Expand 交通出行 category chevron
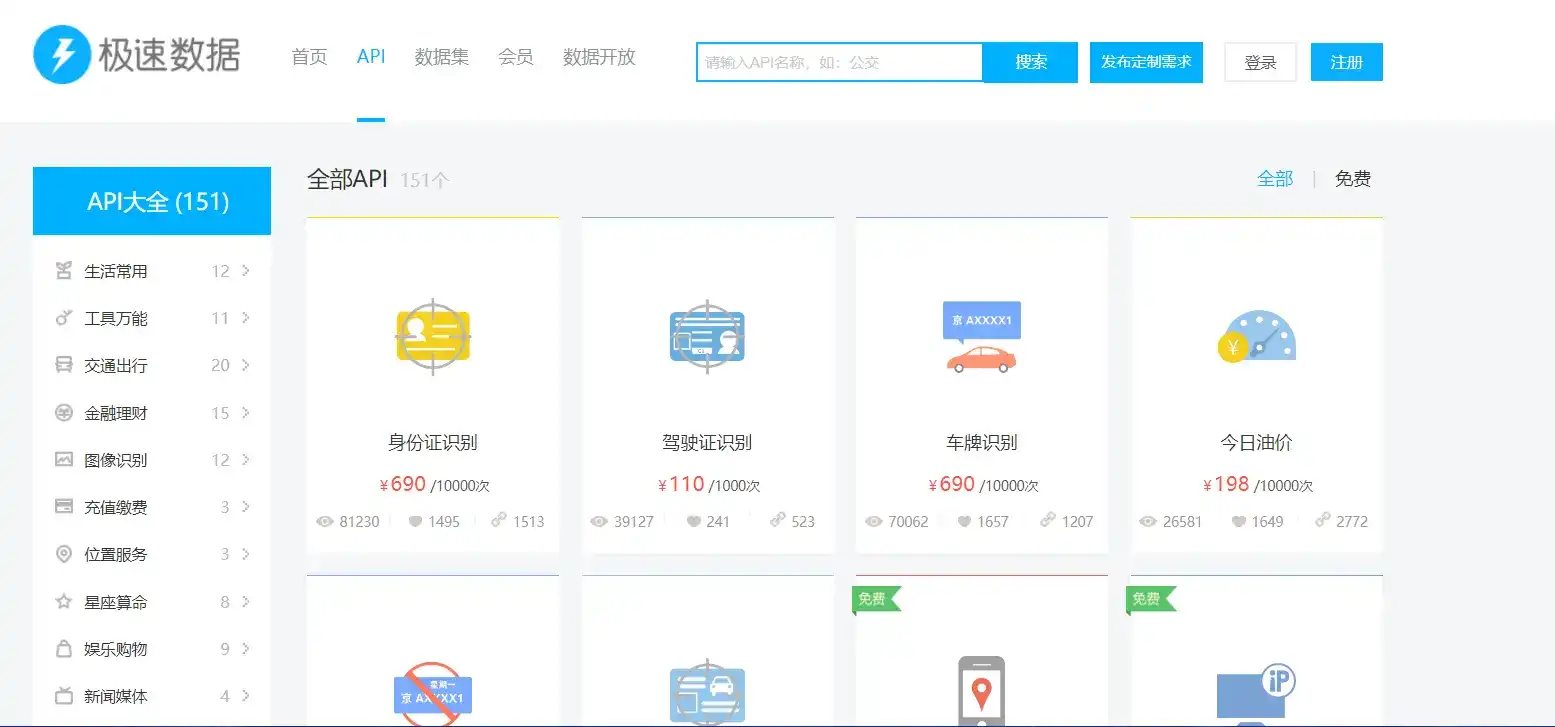The width and height of the screenshot is (1555, 727). [x=246, y=365]
